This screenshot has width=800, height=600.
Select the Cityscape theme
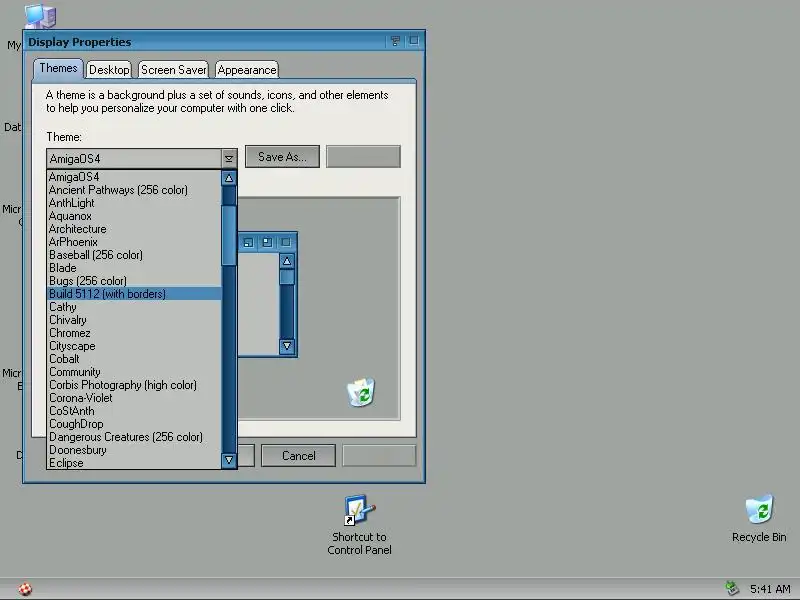click(134, 346)
